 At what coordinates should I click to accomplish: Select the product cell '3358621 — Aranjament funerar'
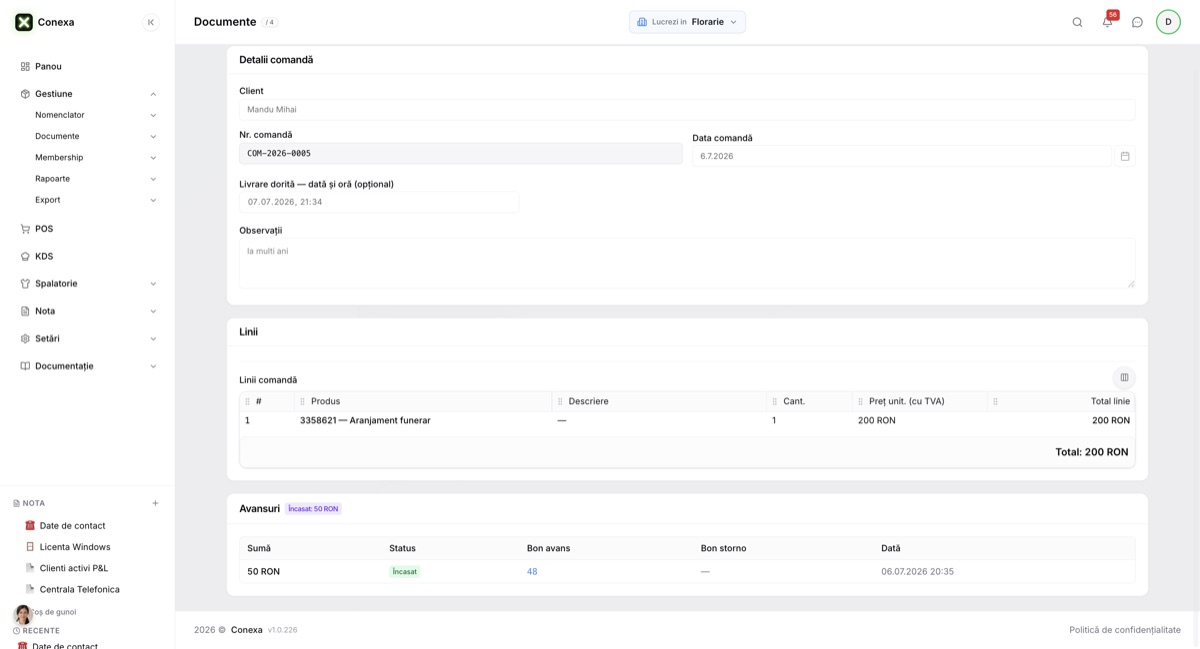(365, 421)
